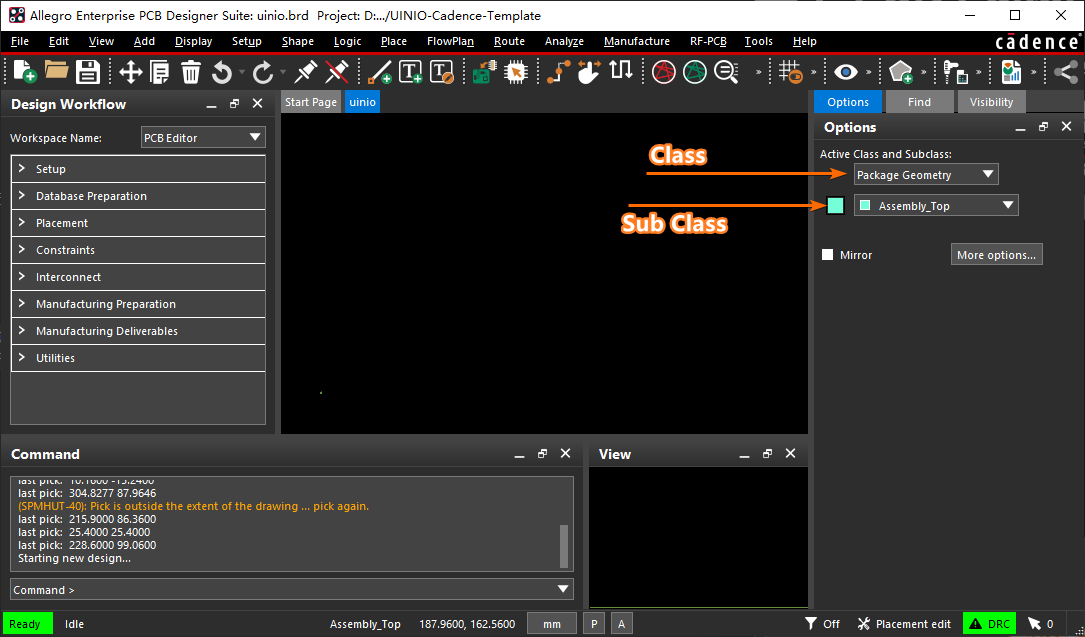Open the Manufacture menu
Image resolution: width=1085 pixels, height=637 pixels.
(x=636, y=41)
